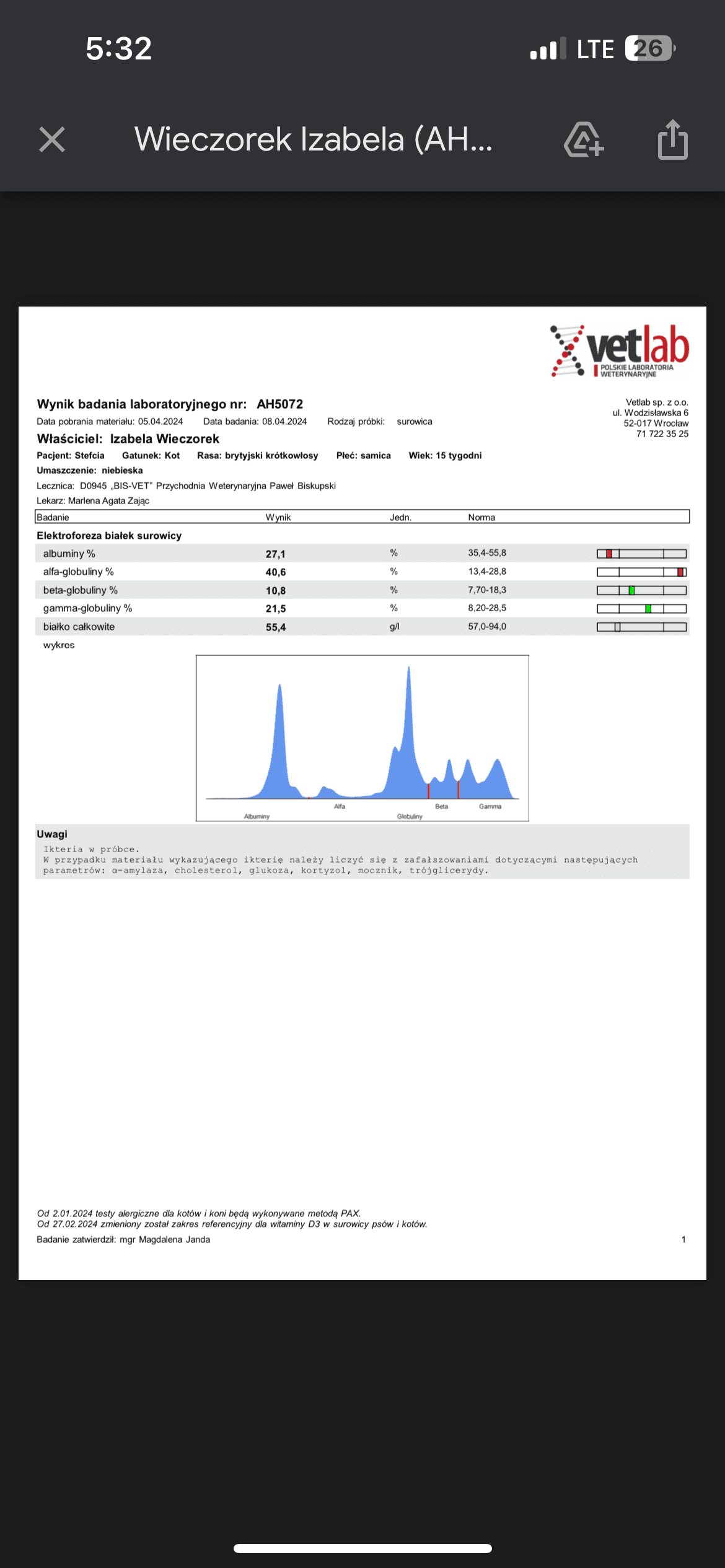Tap the gamma-globuliny % row label
This screenshot has width=725, height=1568.
click(x=87, y=608)
